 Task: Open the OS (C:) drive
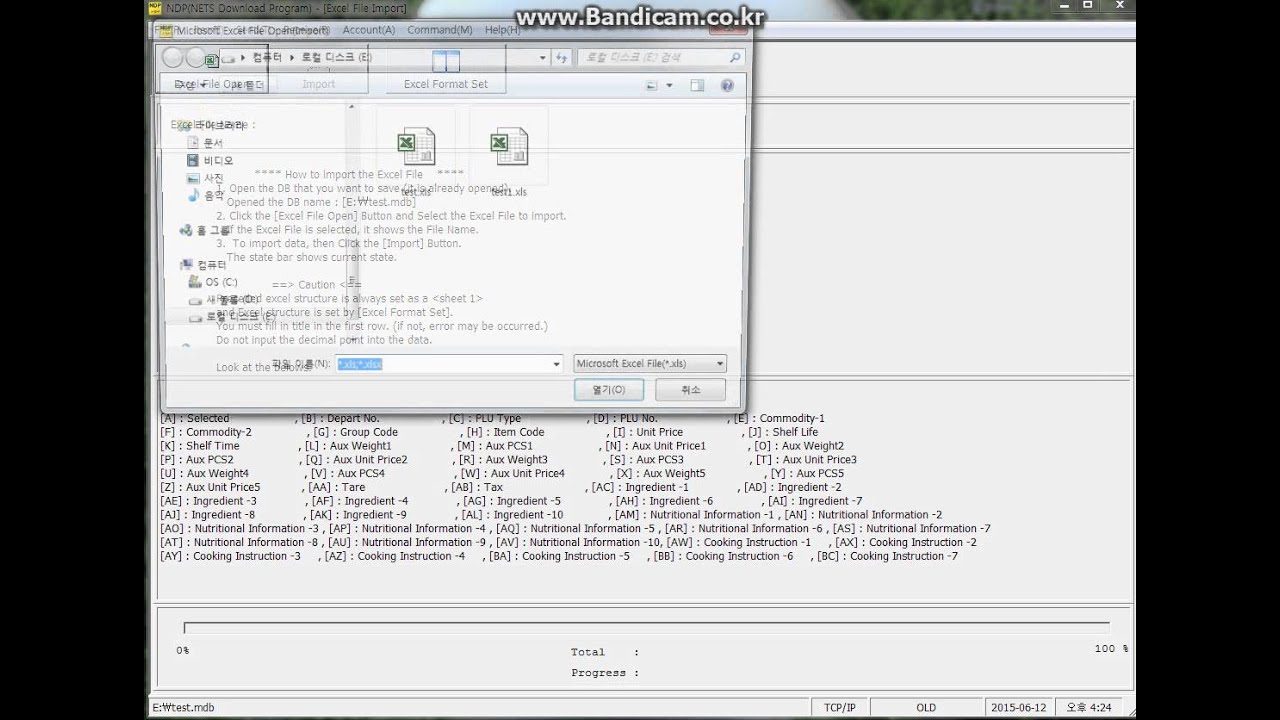(x=213, y=282)
